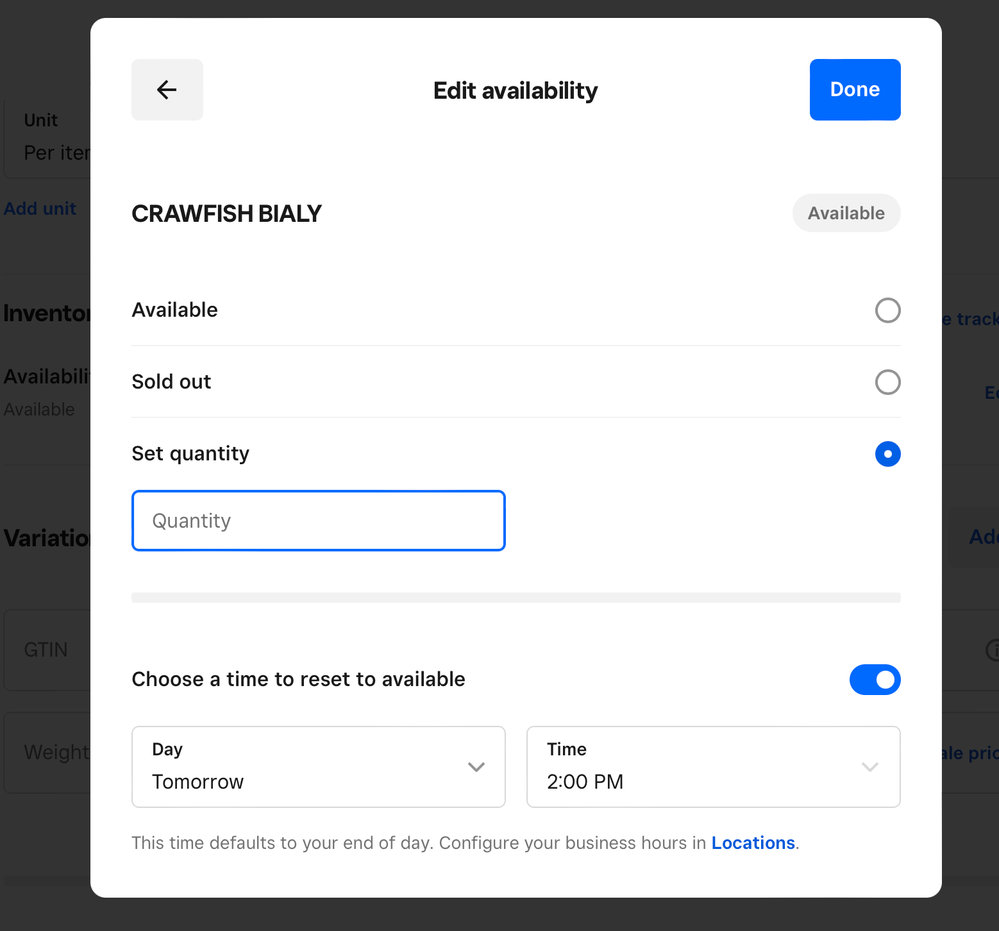
Task: Click the gray Available status badge
Action: (x=846, y=213)
